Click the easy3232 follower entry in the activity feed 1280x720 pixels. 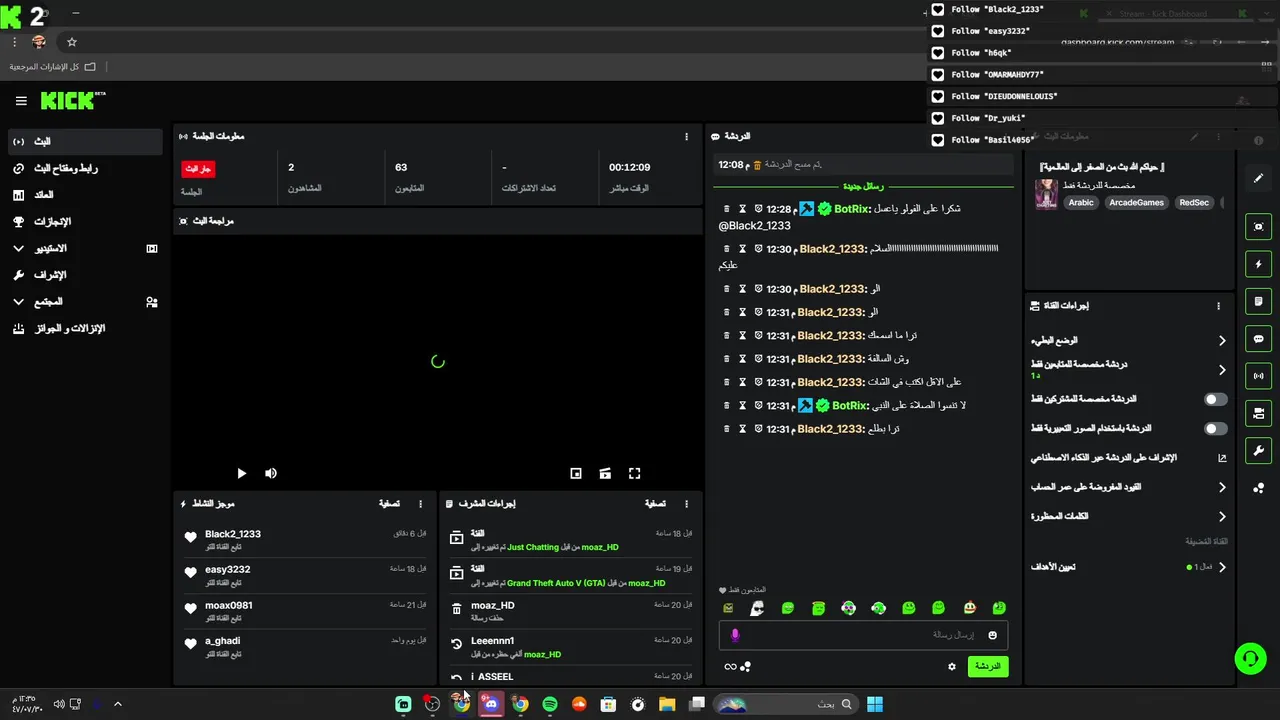305,576
